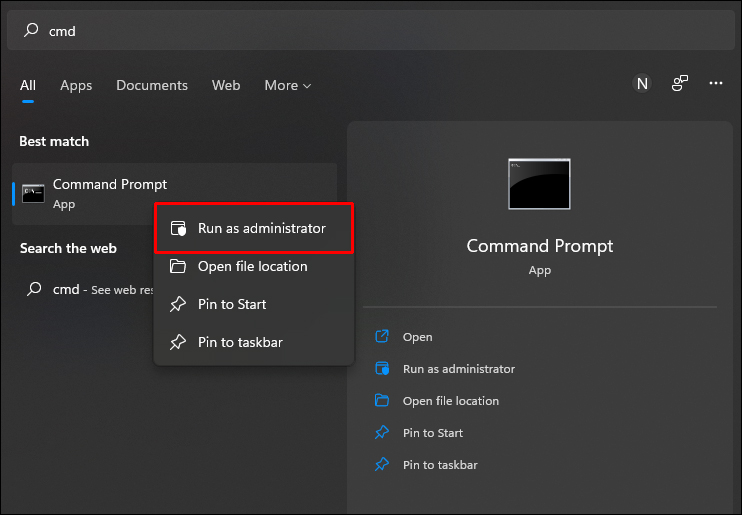Switch to the Apps tab
Screen dimensions: 742x515
tap(76, 86)
